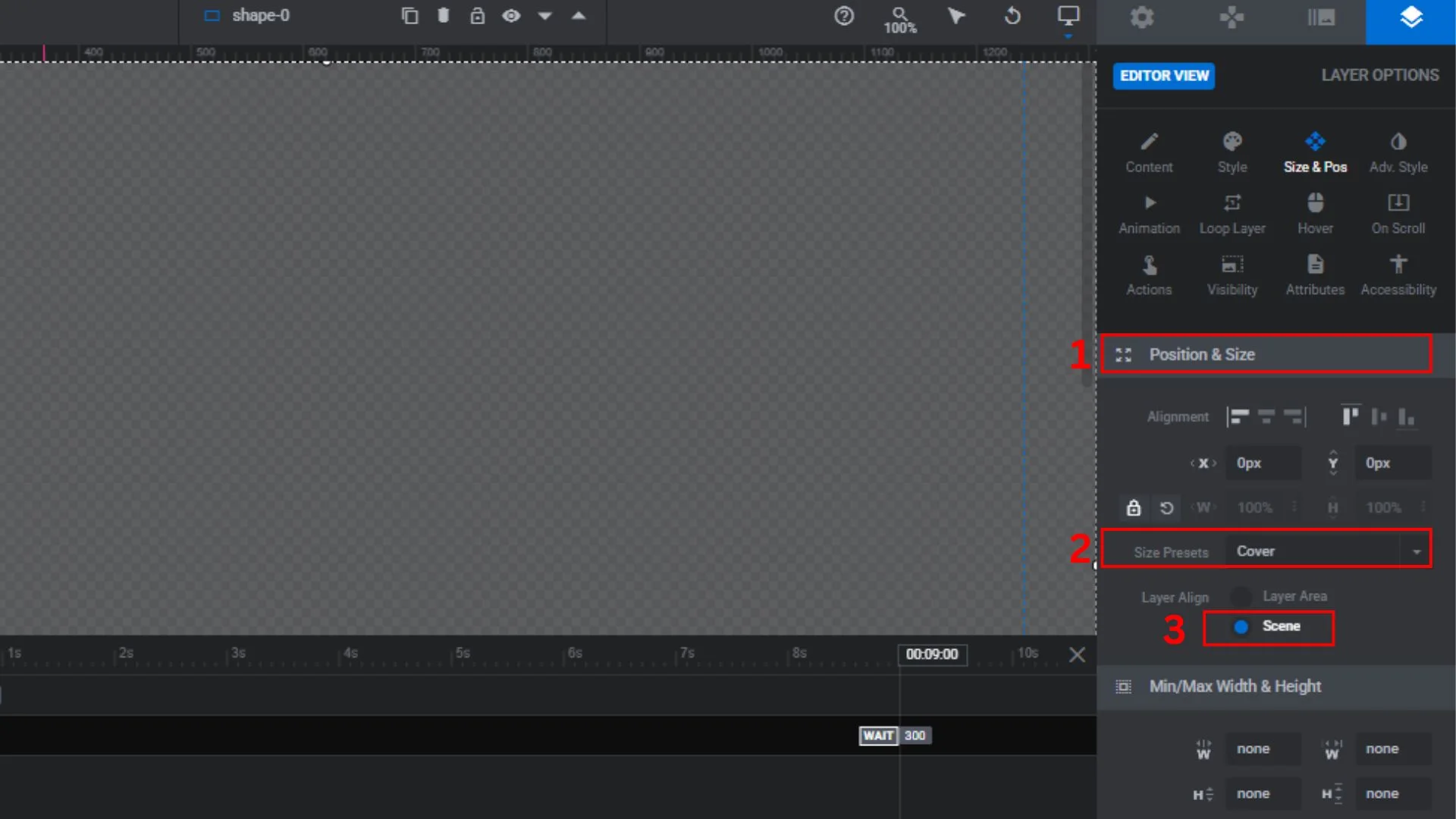Open the Adv. Style section
Viewport: 1456px width, 819px height.
coord(1398,152)
